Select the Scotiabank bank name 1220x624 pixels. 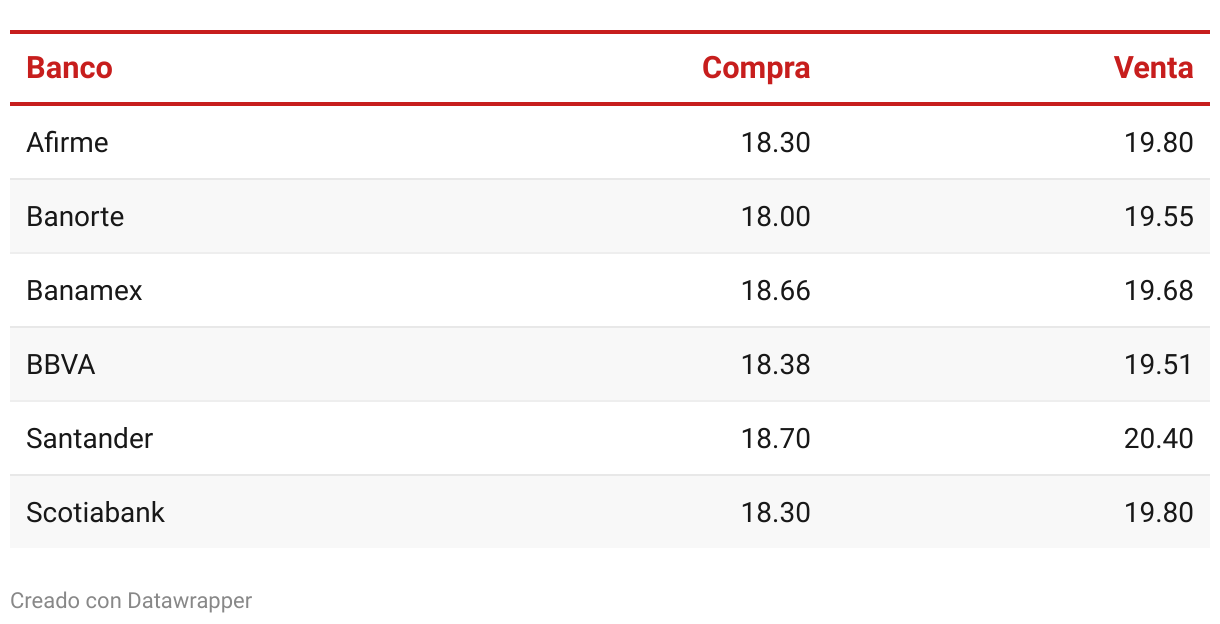pos(95,512)
